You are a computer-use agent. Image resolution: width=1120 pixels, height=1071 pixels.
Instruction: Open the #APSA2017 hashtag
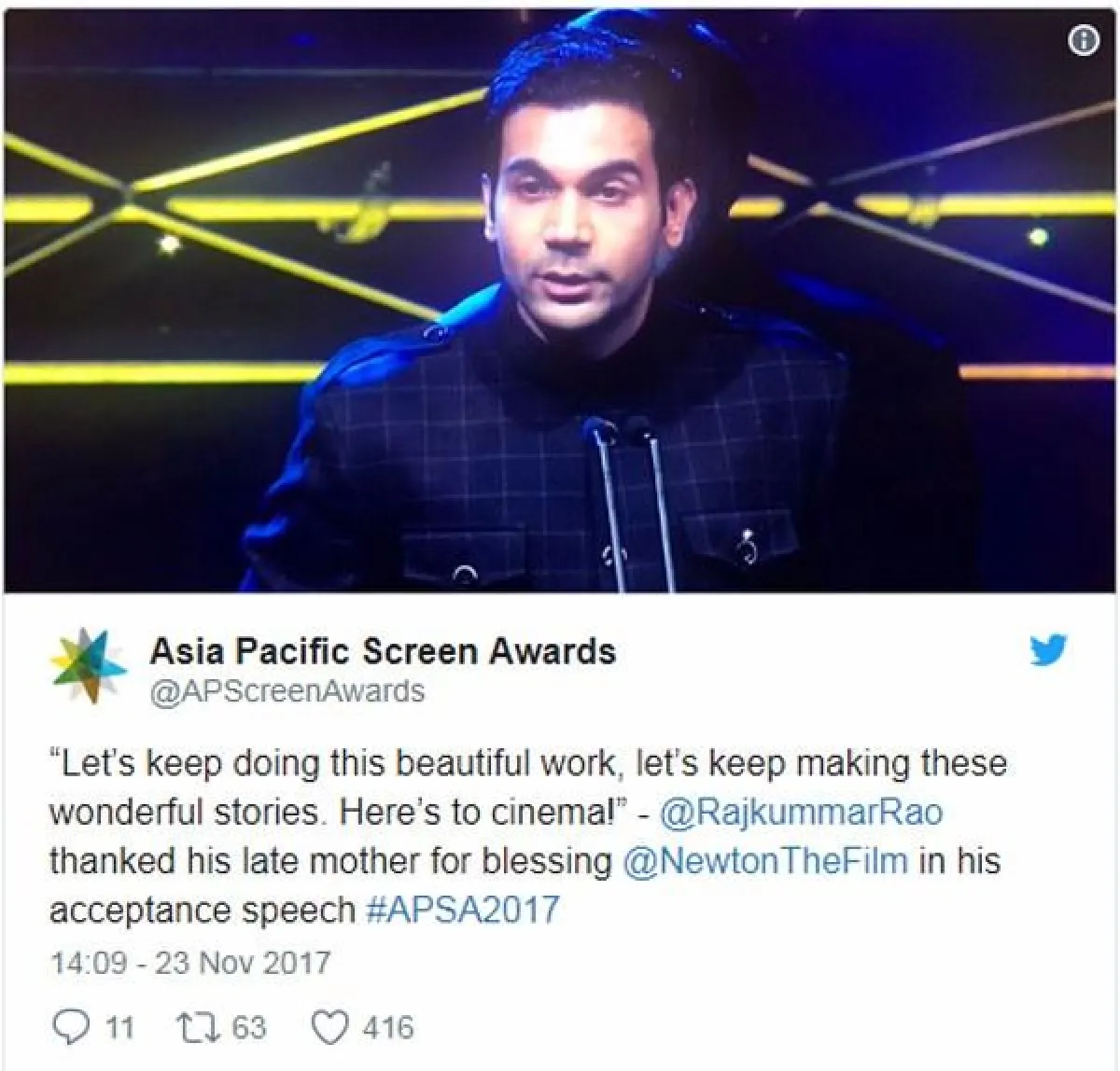point(464,909)
